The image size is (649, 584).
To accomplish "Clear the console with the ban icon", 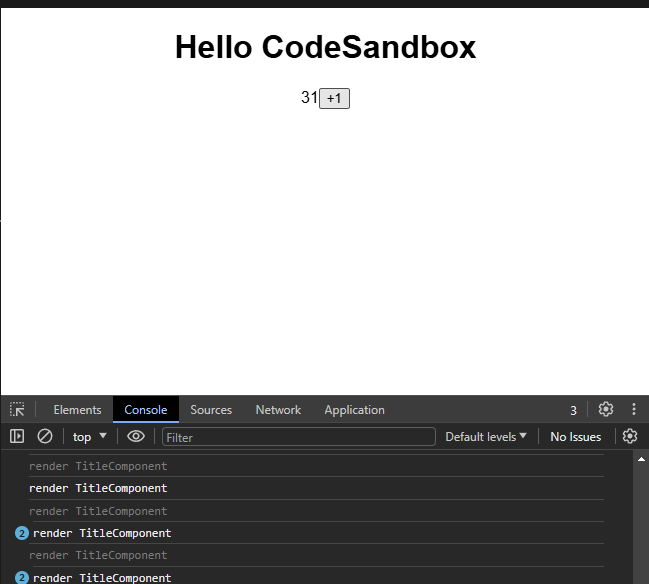I will (45, 436).
